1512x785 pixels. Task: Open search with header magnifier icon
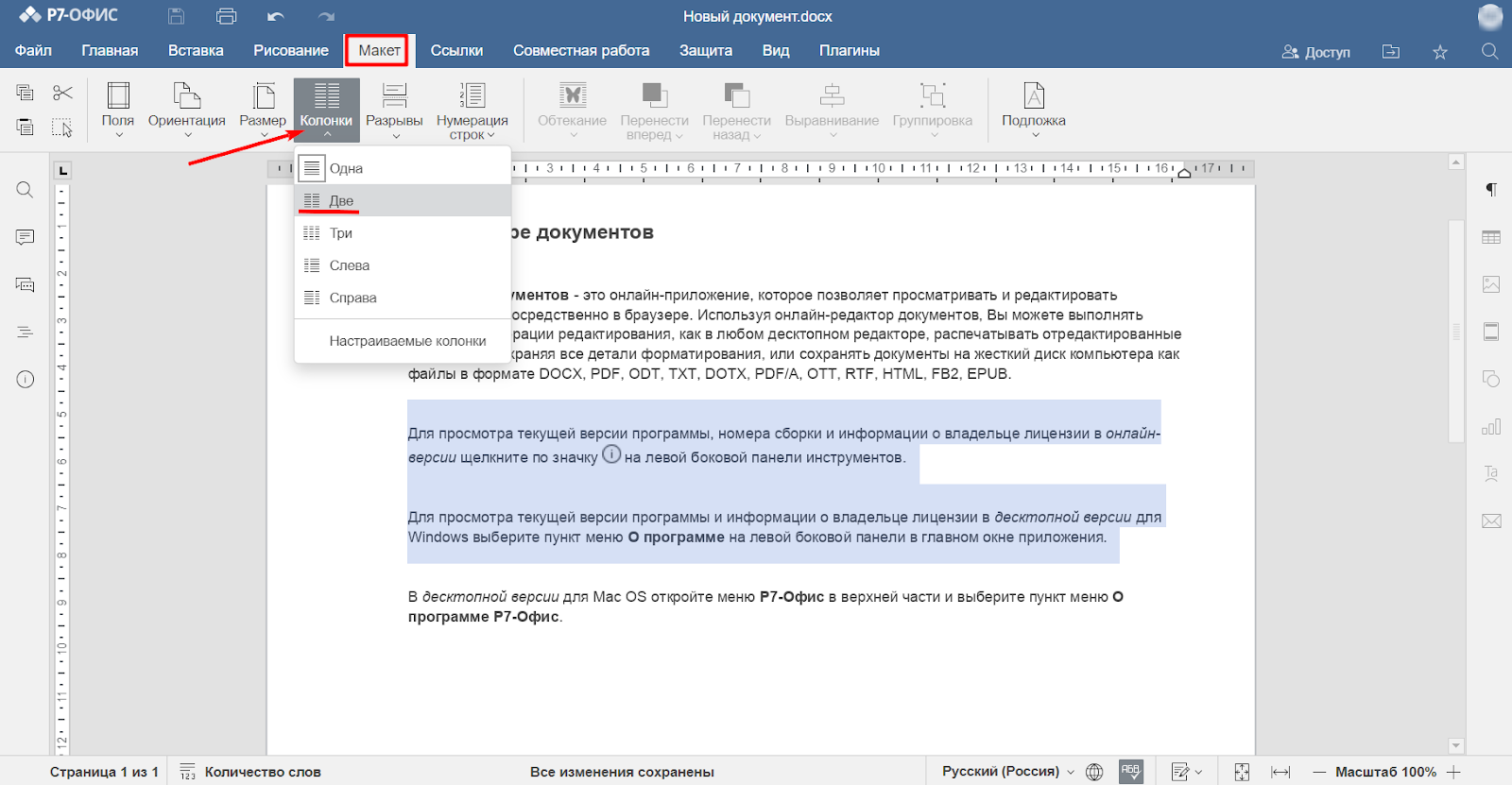[1490, 52]
